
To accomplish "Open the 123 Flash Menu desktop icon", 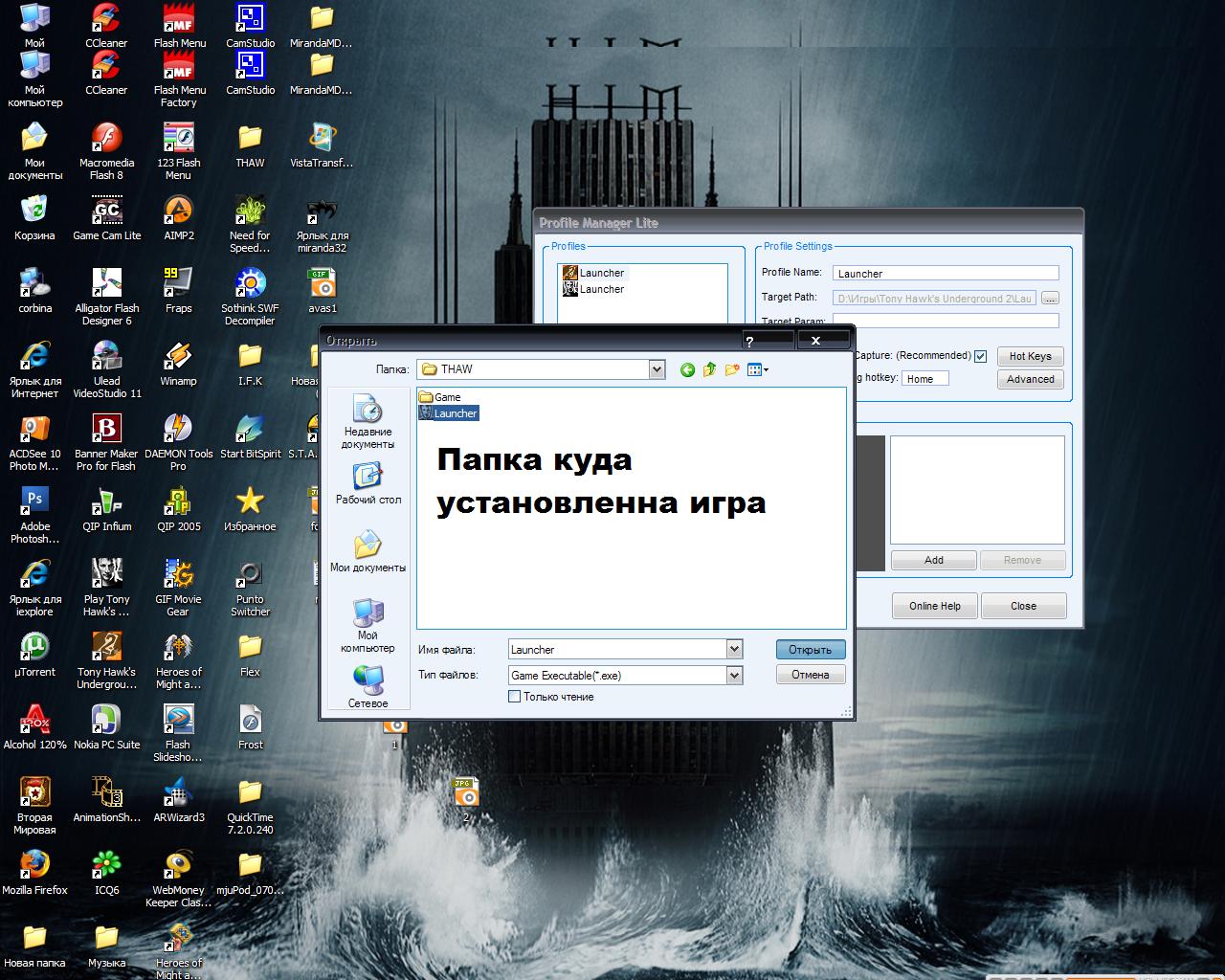I will (x=178, y=151).
